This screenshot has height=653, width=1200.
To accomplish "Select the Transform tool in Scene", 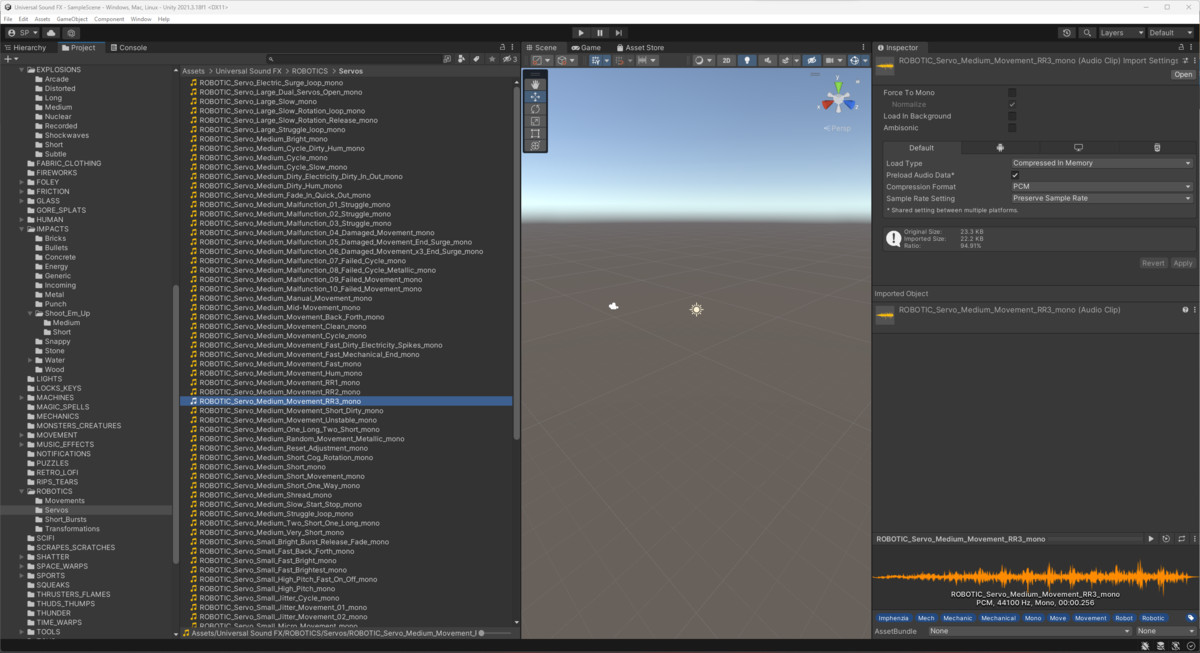I will (x=536, y=146).
